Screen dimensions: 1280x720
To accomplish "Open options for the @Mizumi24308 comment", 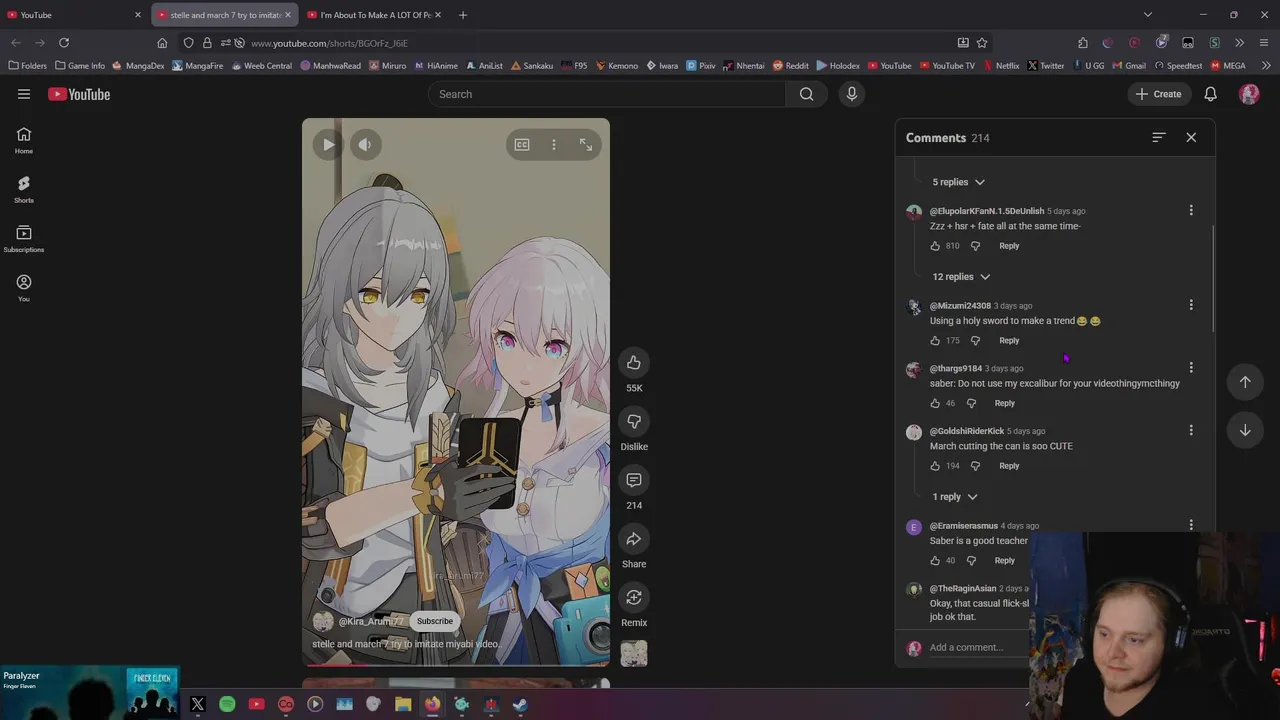I will 1191,305.
